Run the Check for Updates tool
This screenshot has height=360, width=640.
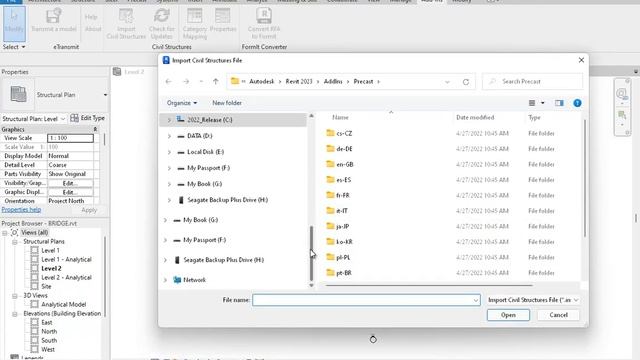162,24
